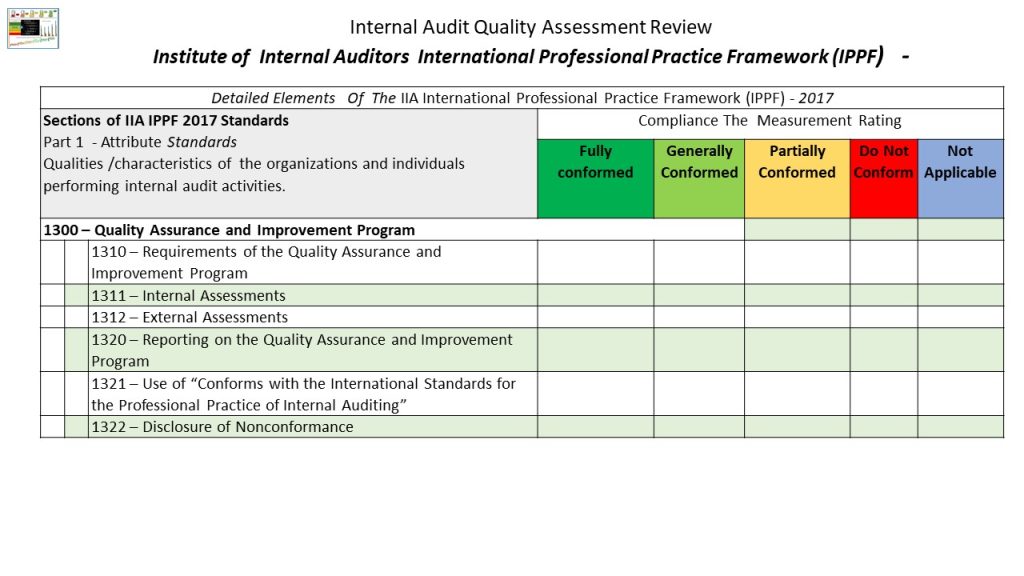This screenshot has width=1024, height=576.
Task: Select the title "Internal Audit Quality Assessment Review"
Action: tap(530, 27)
